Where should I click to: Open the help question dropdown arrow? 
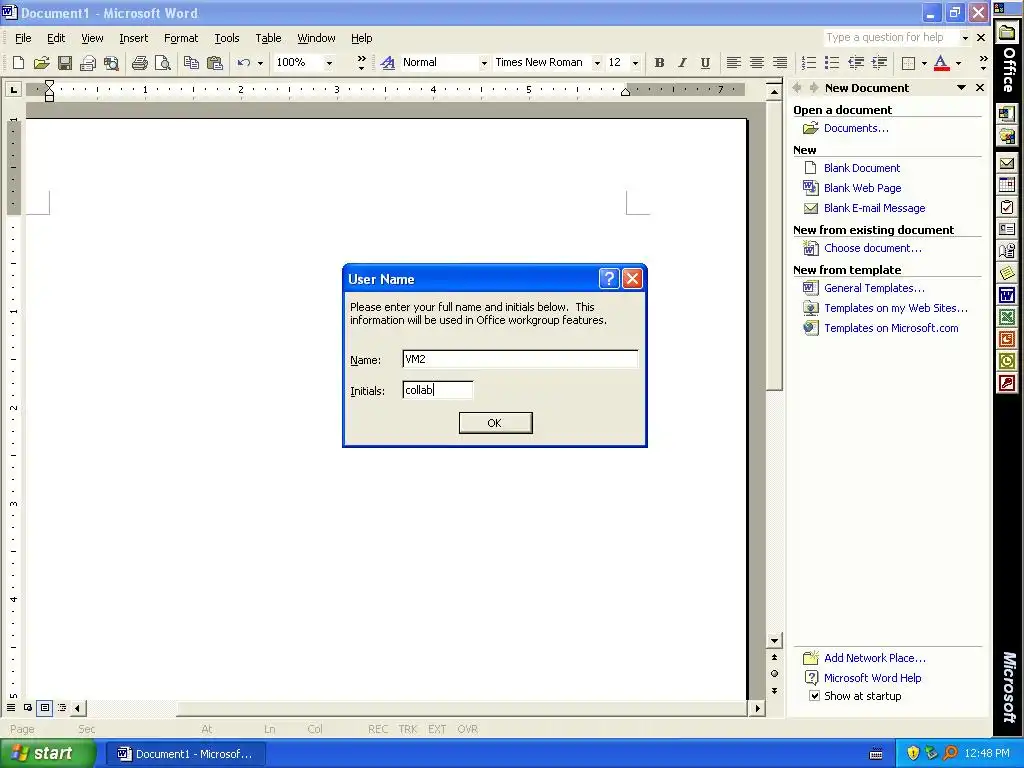click(x=965, y=38)
